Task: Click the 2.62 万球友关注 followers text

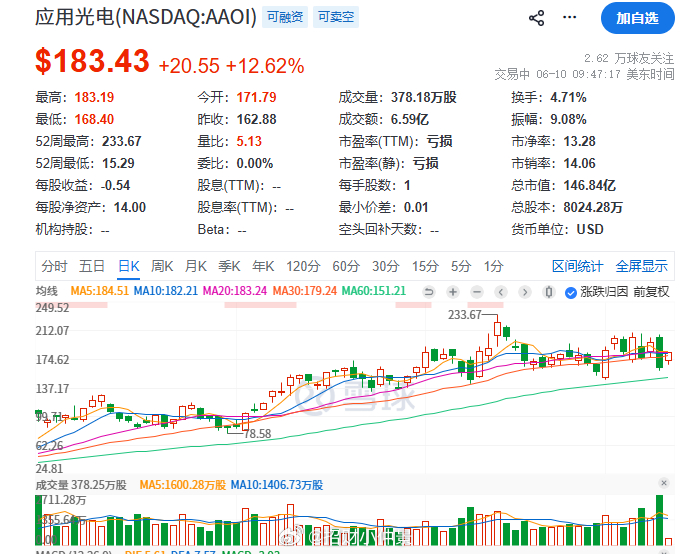Action: pos(629,58)
